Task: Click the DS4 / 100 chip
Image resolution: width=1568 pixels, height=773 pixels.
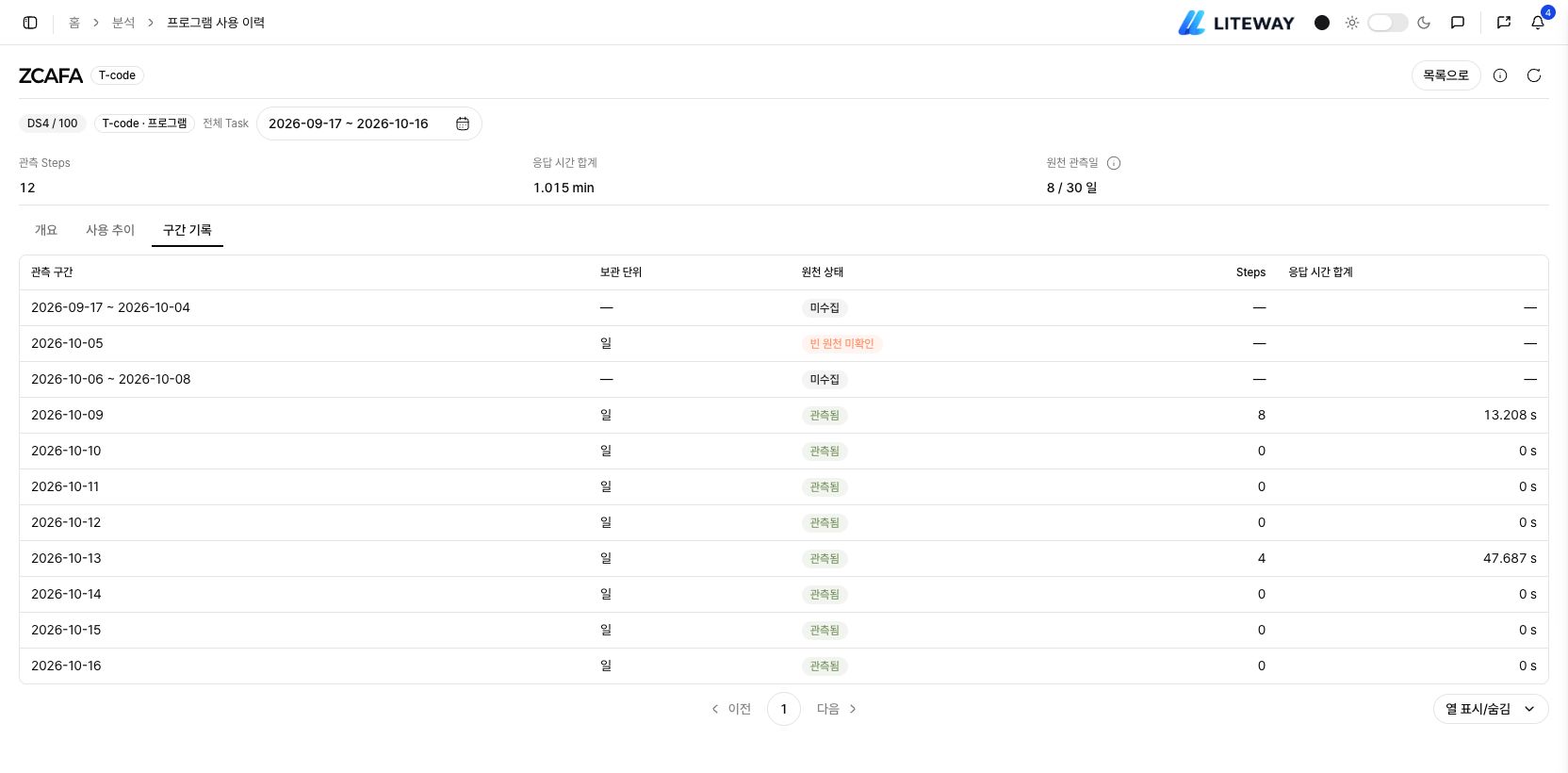Action: [x=53, y=123]
